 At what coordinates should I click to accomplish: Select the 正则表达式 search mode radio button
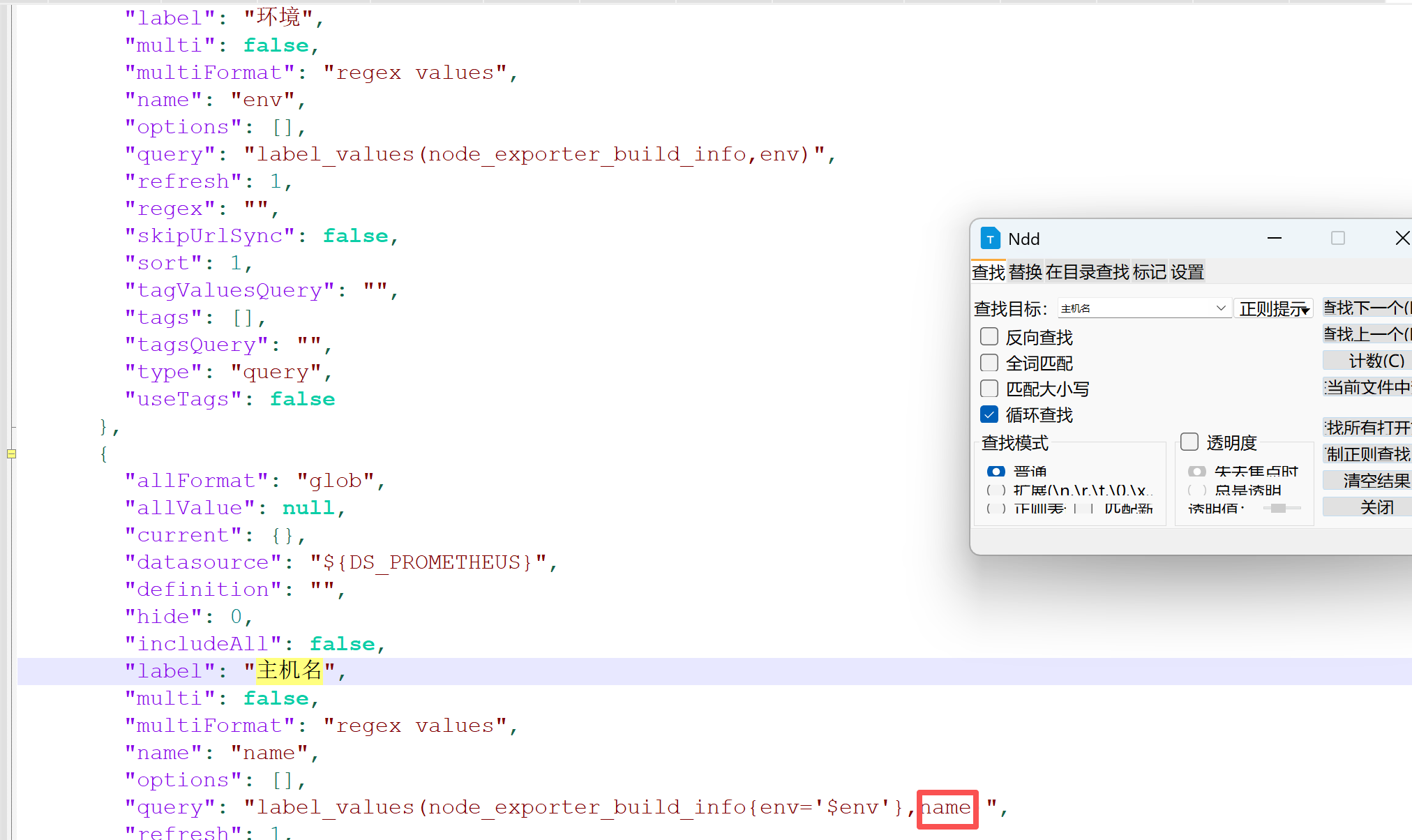tap(996, 508)
